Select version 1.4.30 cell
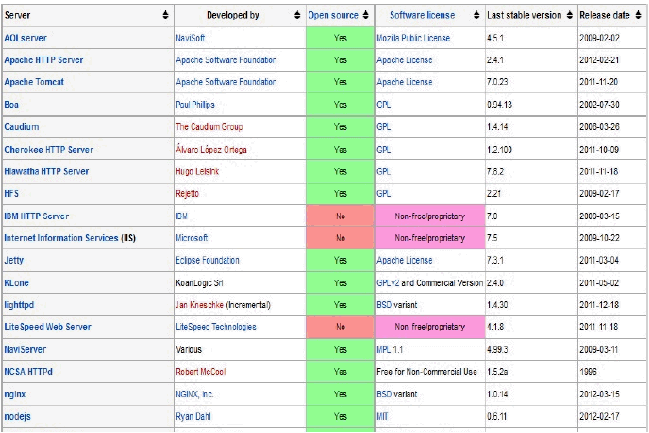 click(x=531, y=305)
